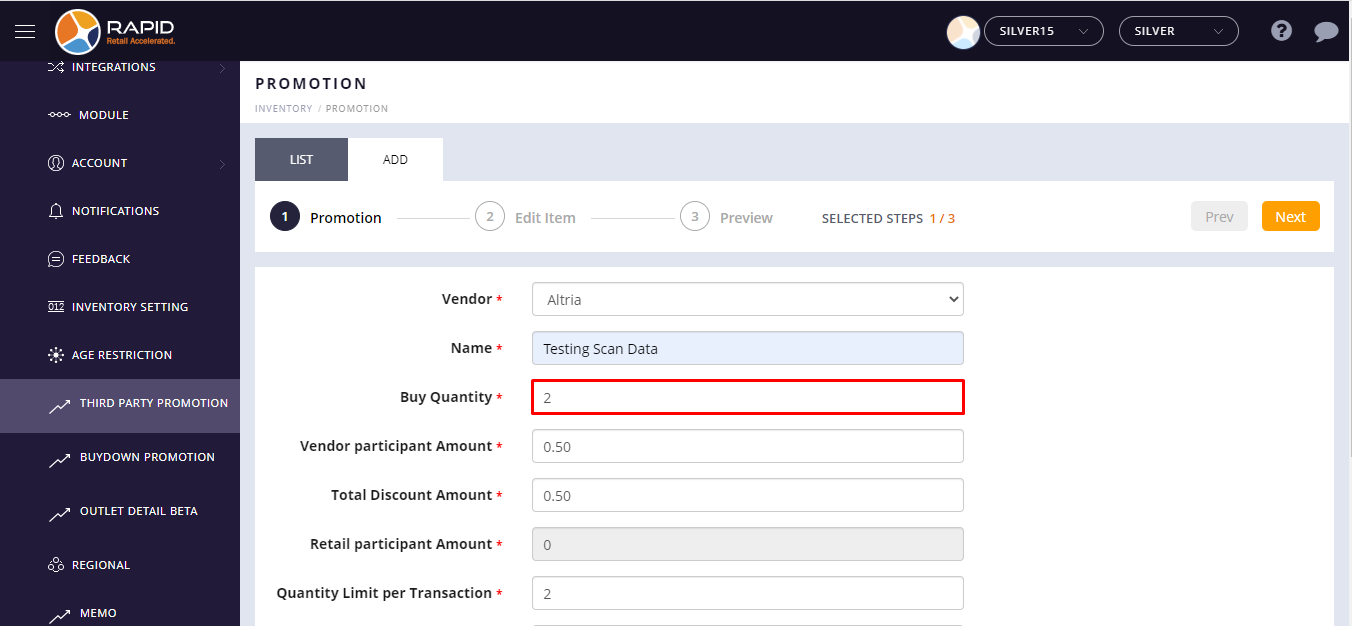Select step 1 Promotion
This screenshot has height=626, width=1352.
tap(326, 217)
